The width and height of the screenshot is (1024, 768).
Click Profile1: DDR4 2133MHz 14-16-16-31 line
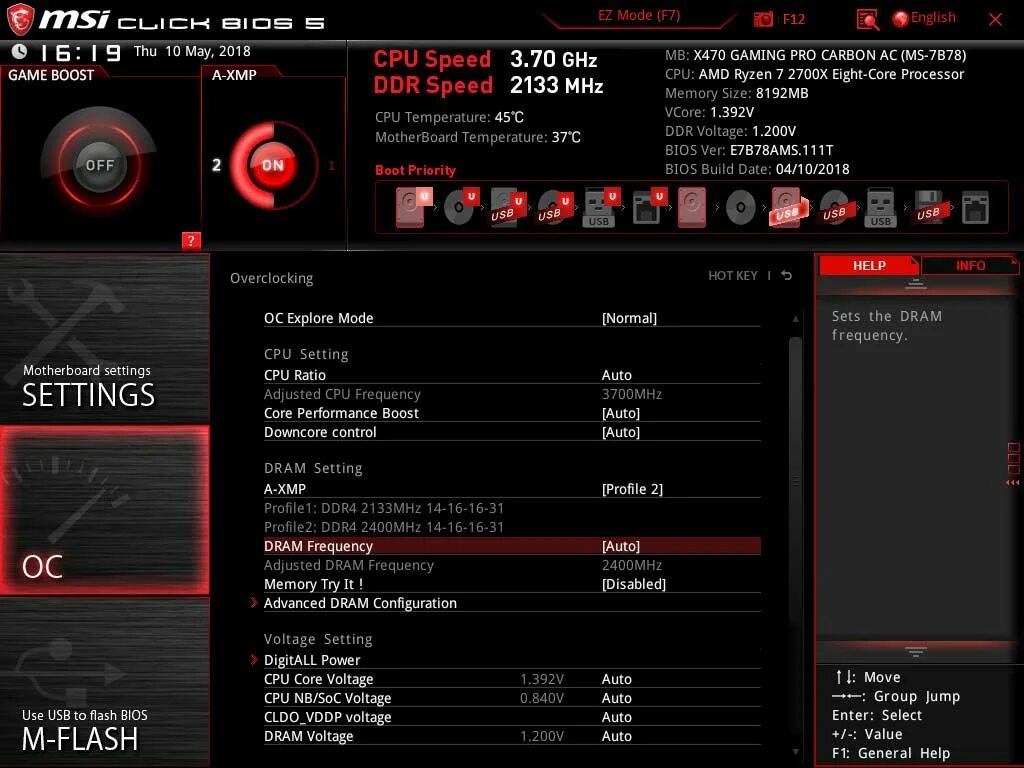tap(384, 507)
